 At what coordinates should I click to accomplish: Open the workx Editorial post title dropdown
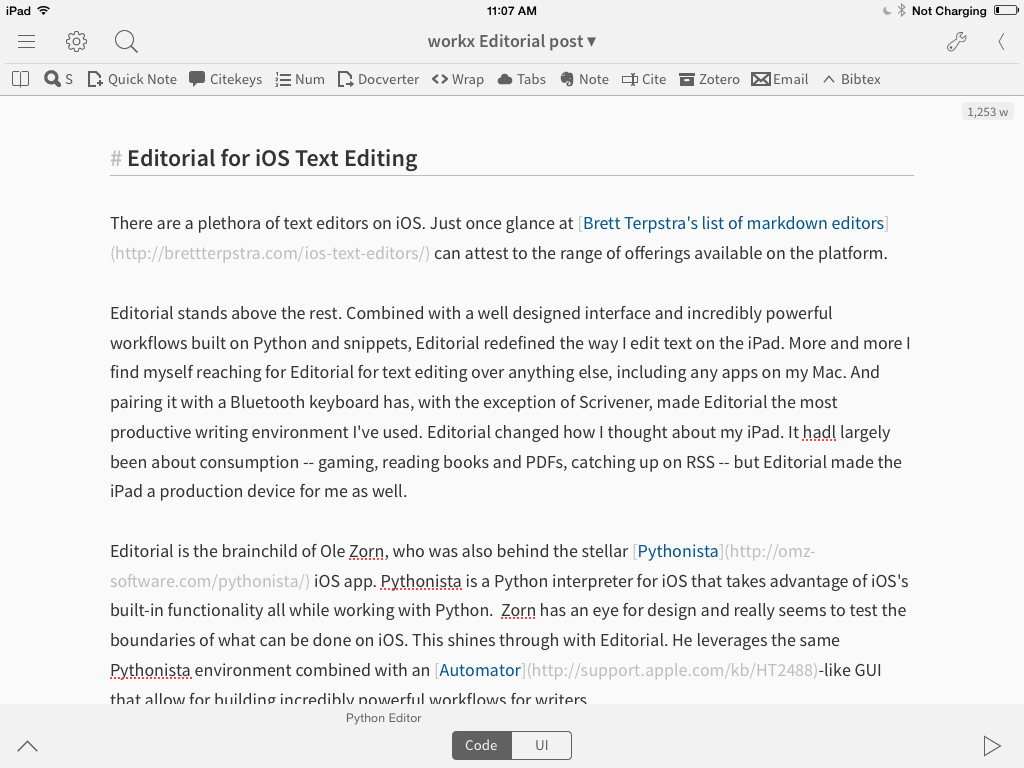click(x=511, y=41)
